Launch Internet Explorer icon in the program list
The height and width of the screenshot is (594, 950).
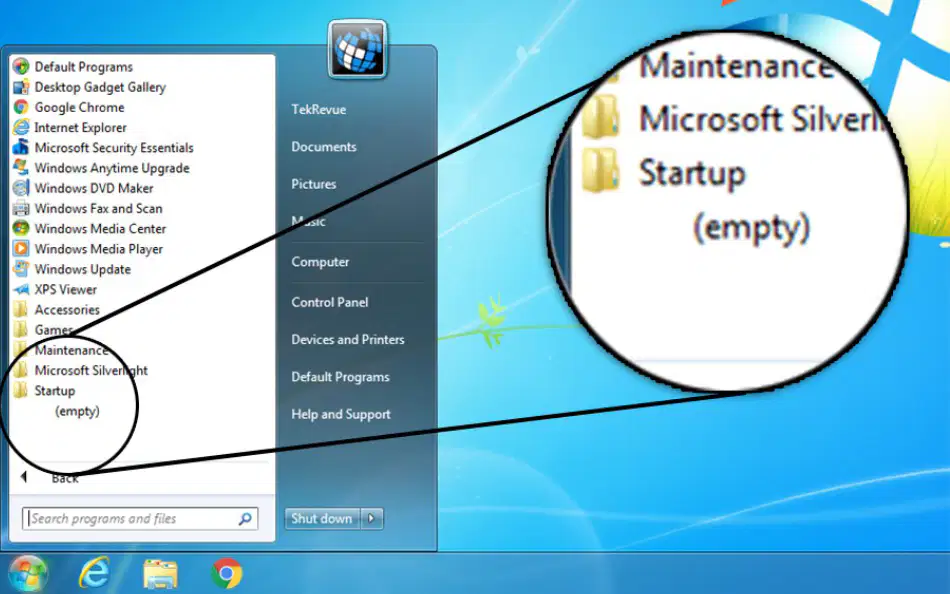pos(21,127)
